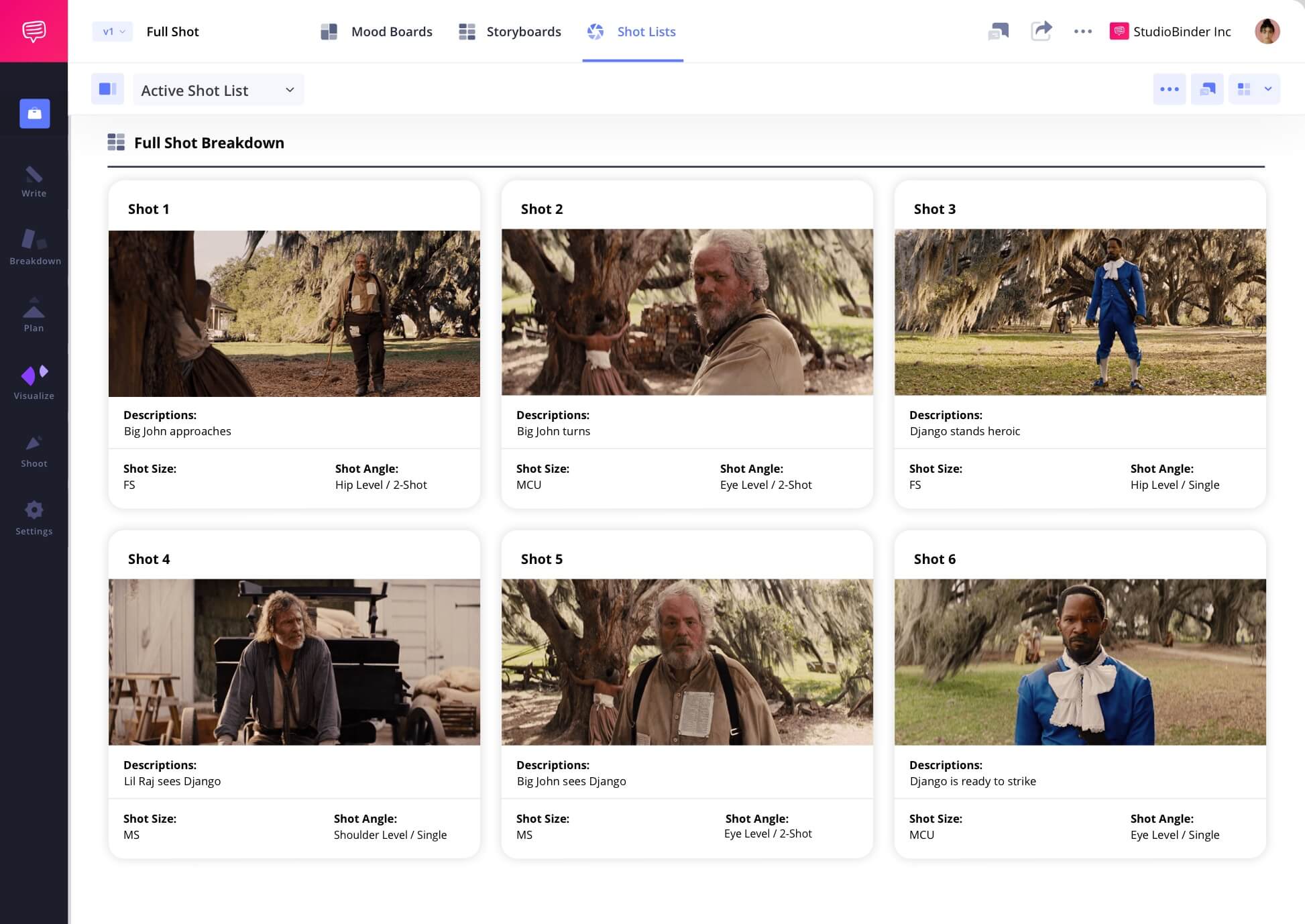Toggle comments panel in shot list toolbar
Viewport: 1305px width, 924px height.
1207,89
